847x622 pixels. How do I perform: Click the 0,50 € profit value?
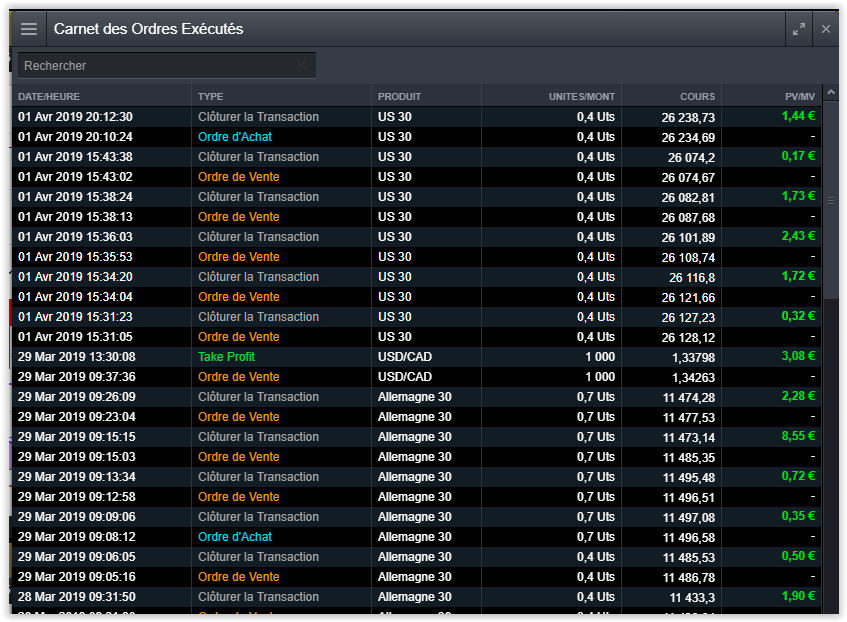click(x=798, y=556)
